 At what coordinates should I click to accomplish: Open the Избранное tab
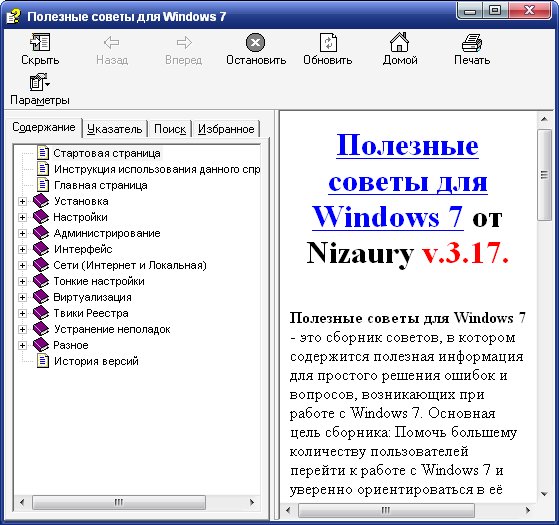click(226, 129)
